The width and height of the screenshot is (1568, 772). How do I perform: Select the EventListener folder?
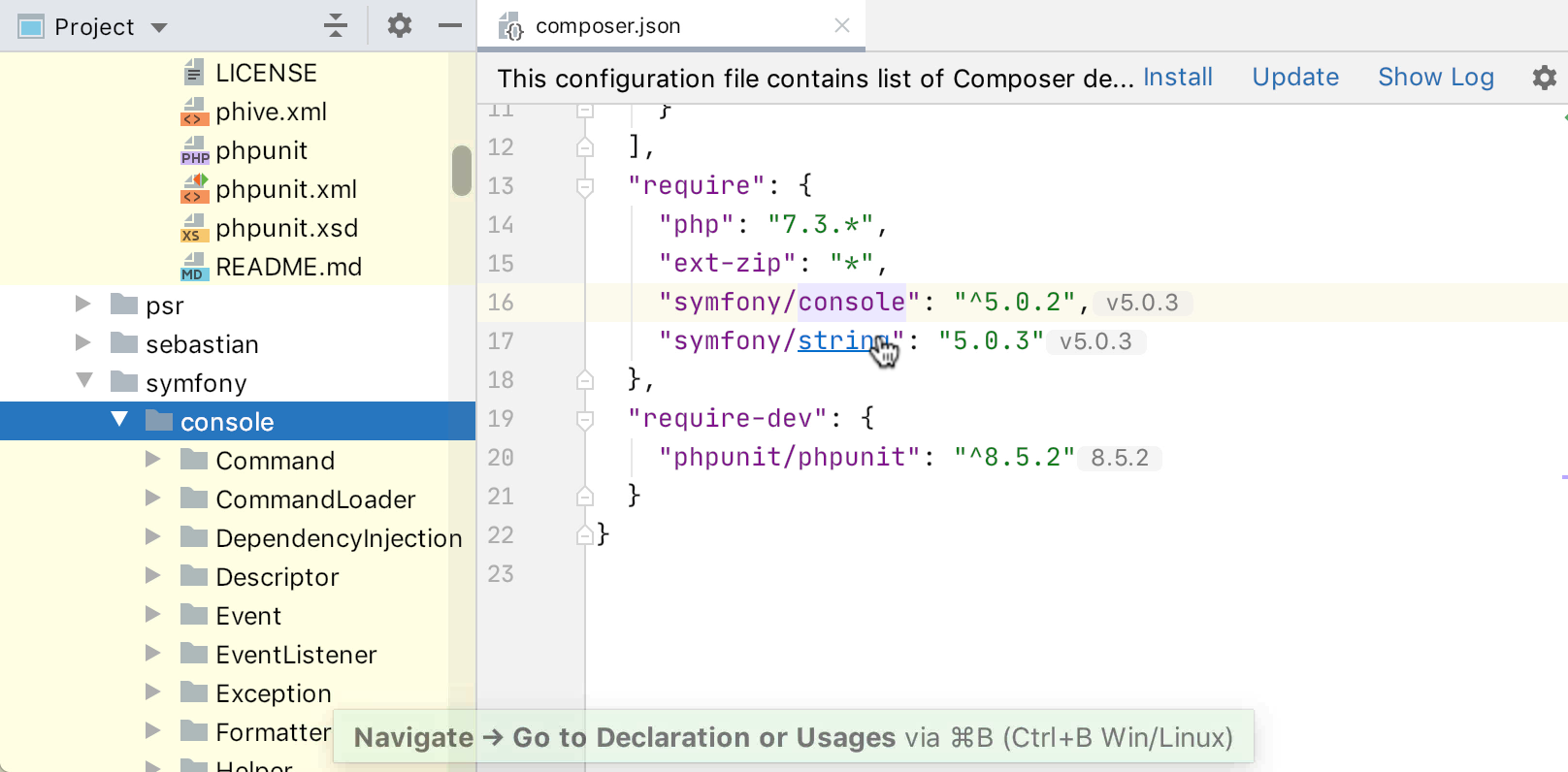pyautogui.click(x=238, y=655)
